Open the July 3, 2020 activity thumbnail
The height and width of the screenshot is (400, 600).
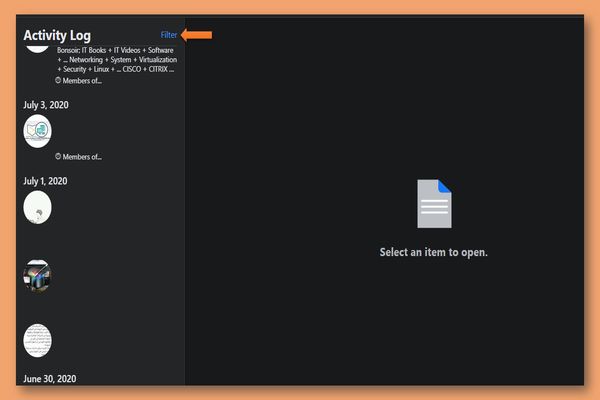pos(37,131)
